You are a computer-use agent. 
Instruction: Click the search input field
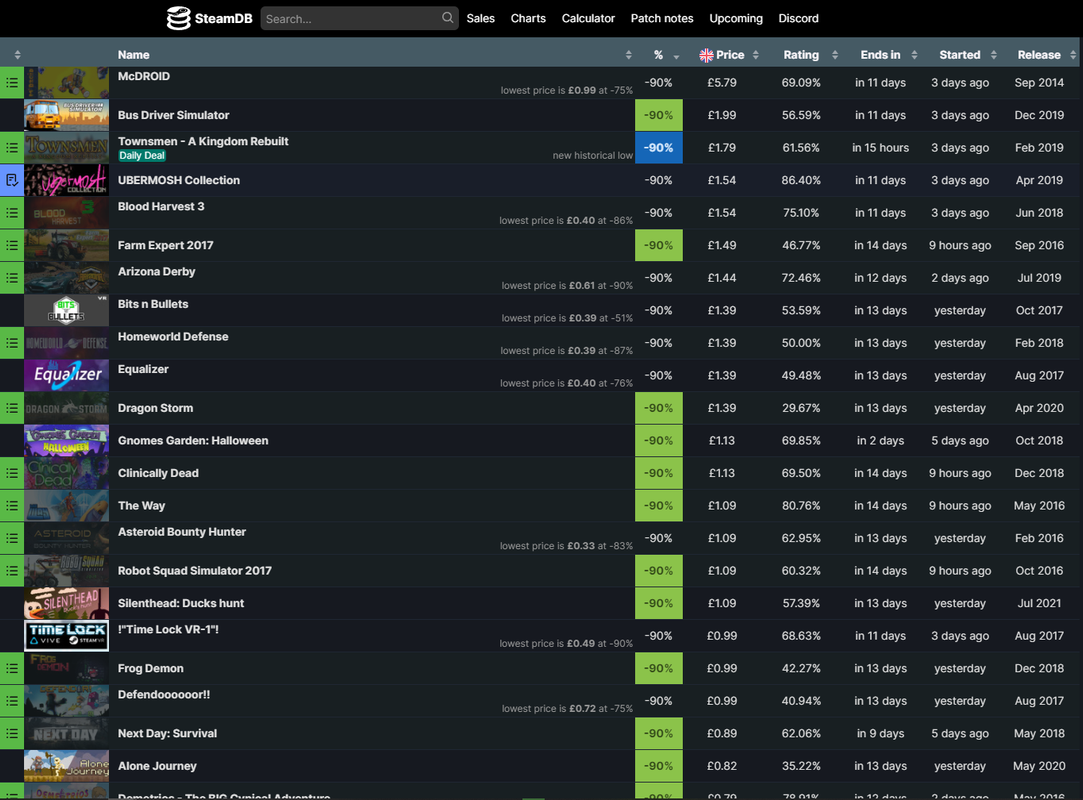coord(352,19)
